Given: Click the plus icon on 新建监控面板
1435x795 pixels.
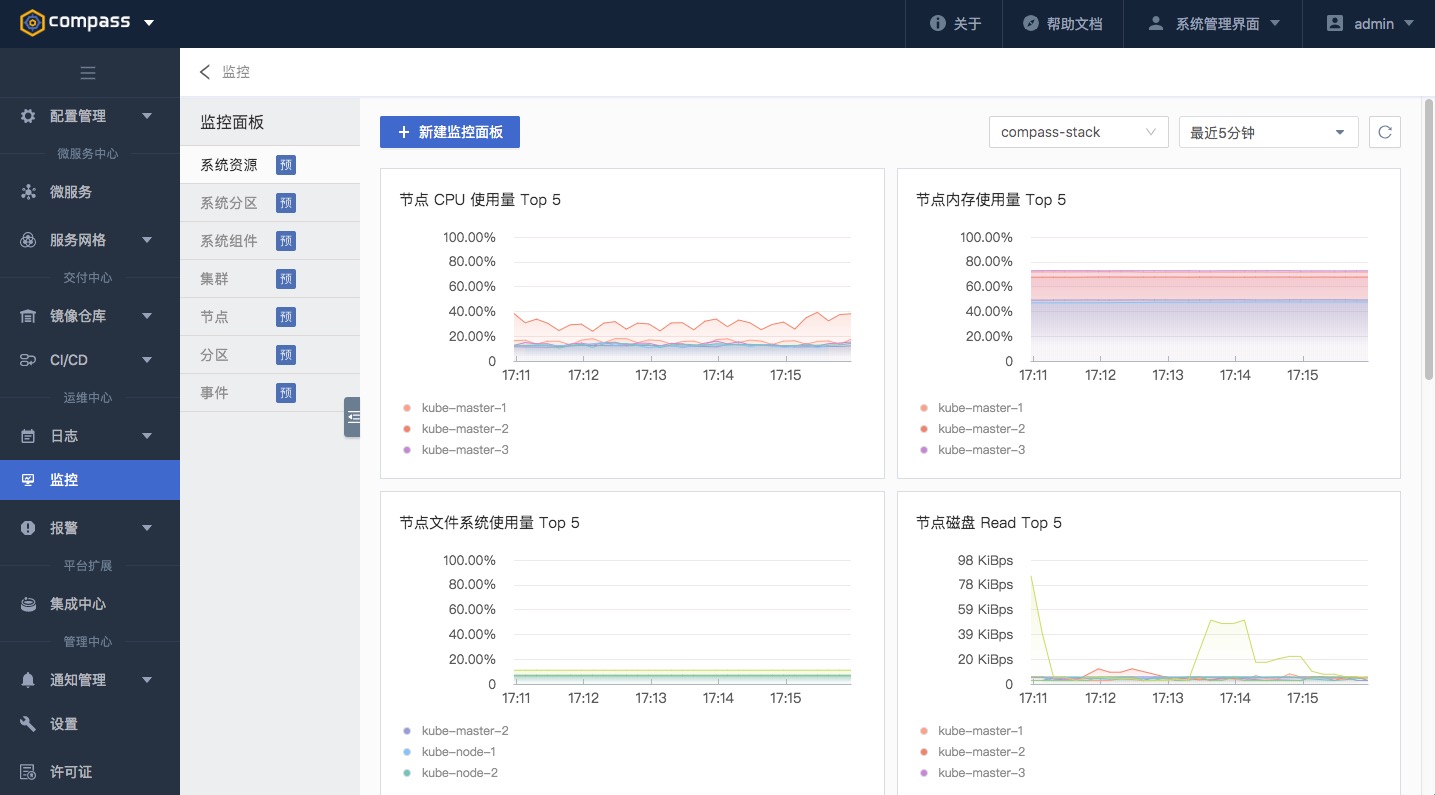Looking at the screenshot, I should click(x=404, y=132).
